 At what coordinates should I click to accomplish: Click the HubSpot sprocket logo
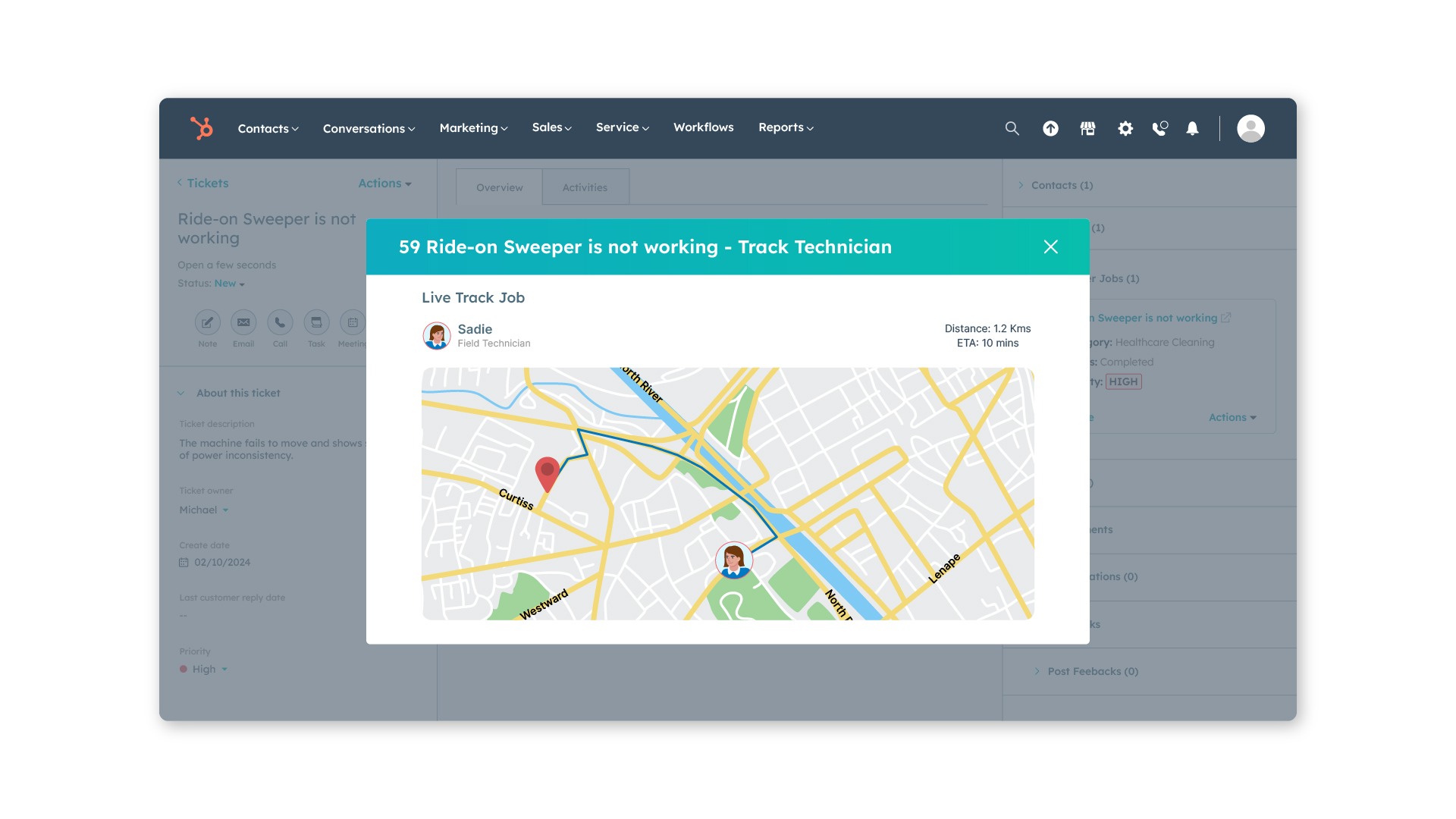(202, 128)
